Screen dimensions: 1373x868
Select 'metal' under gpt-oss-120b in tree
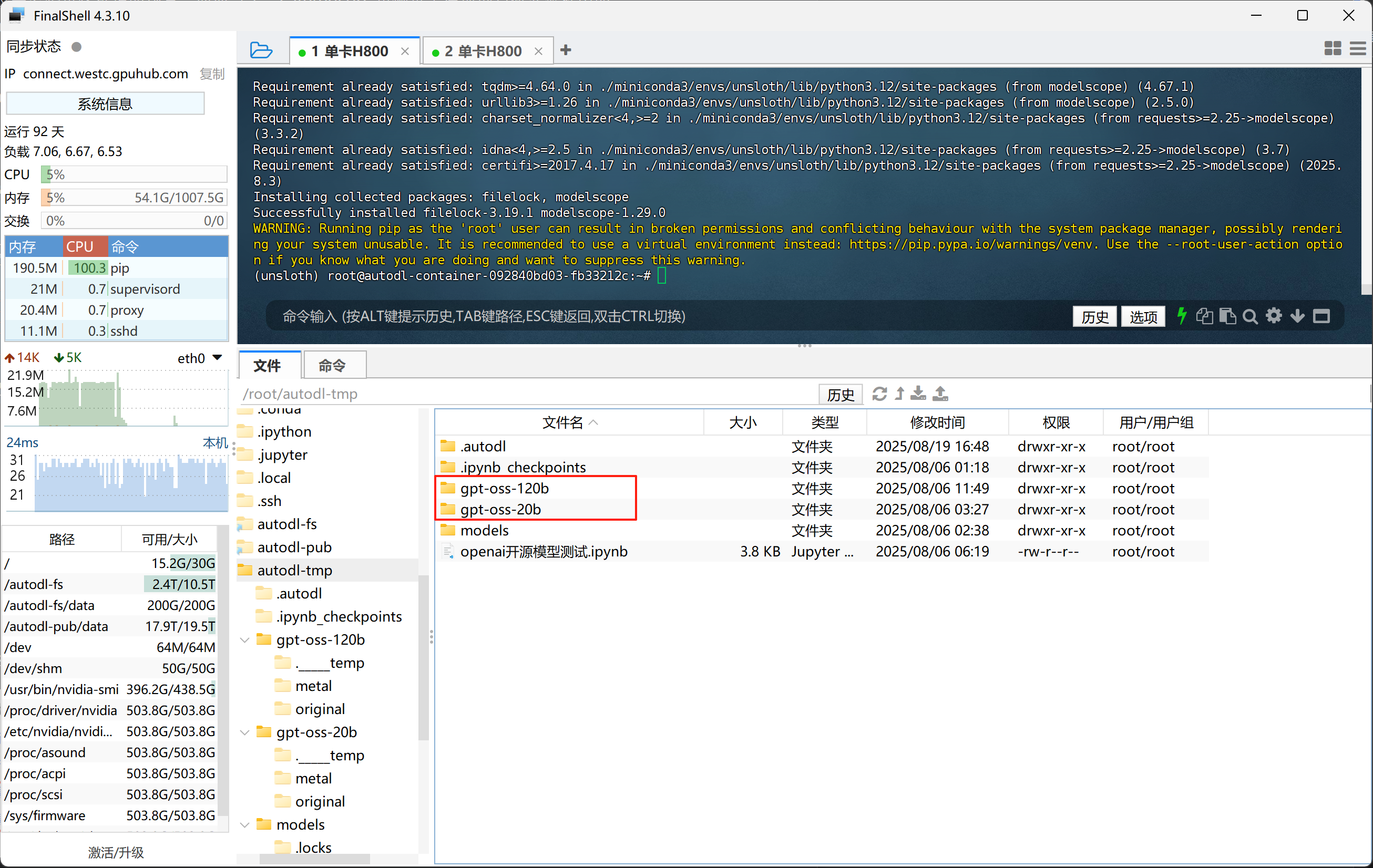click(x=314, y=686)
